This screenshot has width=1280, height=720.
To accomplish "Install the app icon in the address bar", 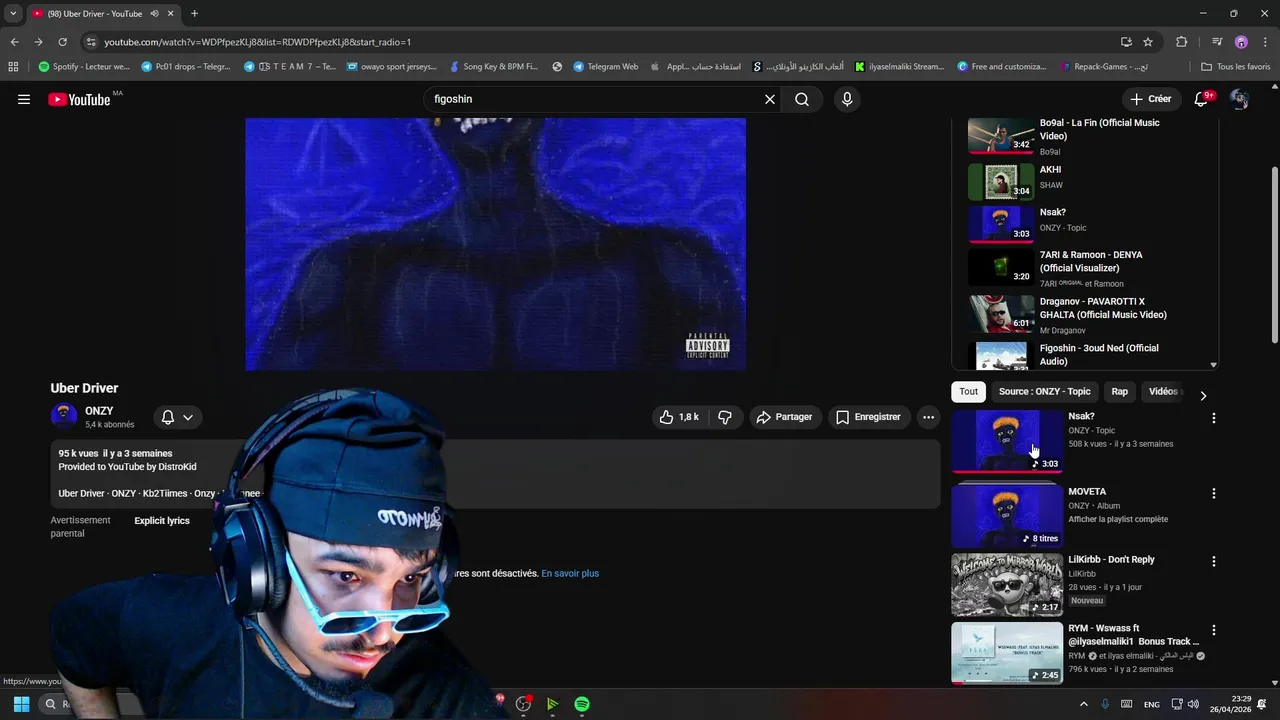I will tap(1126, 42).
